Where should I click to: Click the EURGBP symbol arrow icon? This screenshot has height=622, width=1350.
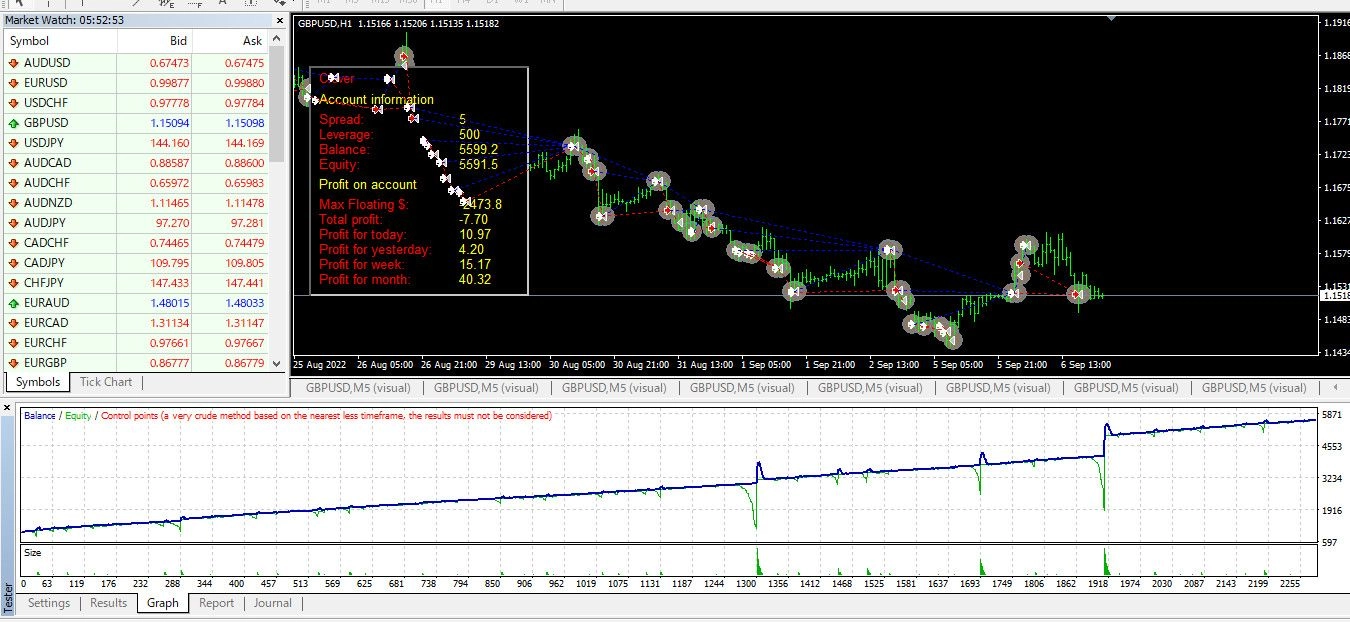[14, 363]
